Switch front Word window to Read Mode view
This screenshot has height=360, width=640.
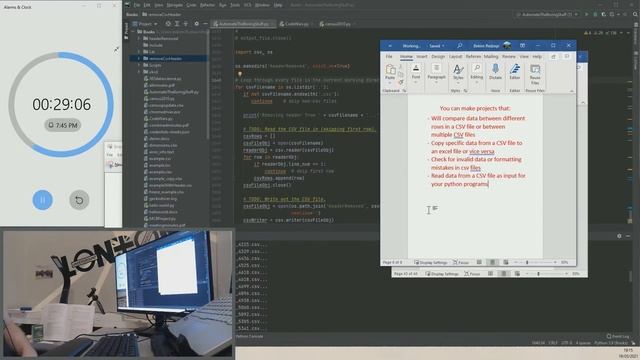(479, 262)
